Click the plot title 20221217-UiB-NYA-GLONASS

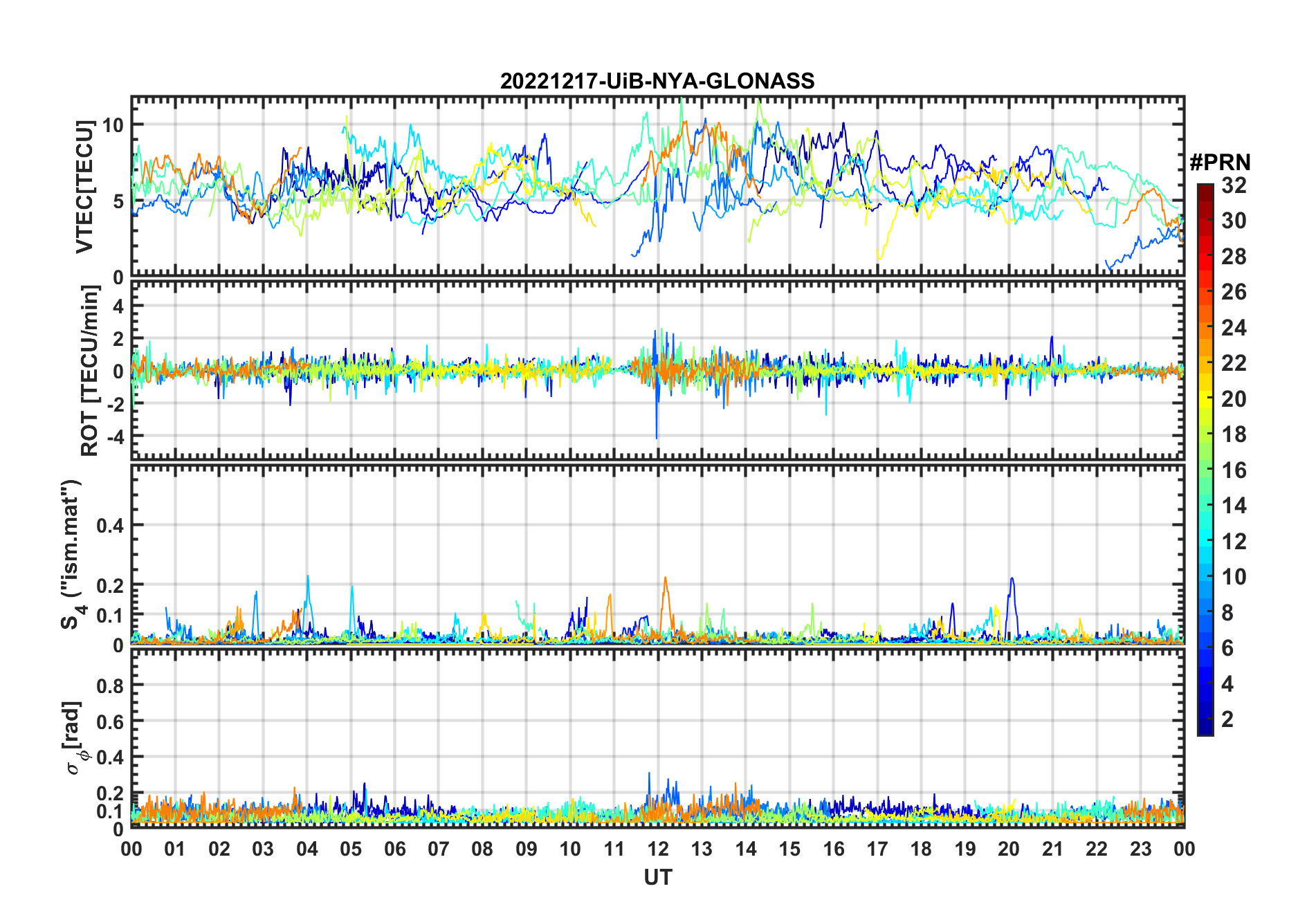pyautogui.click(x=657, y=81)
